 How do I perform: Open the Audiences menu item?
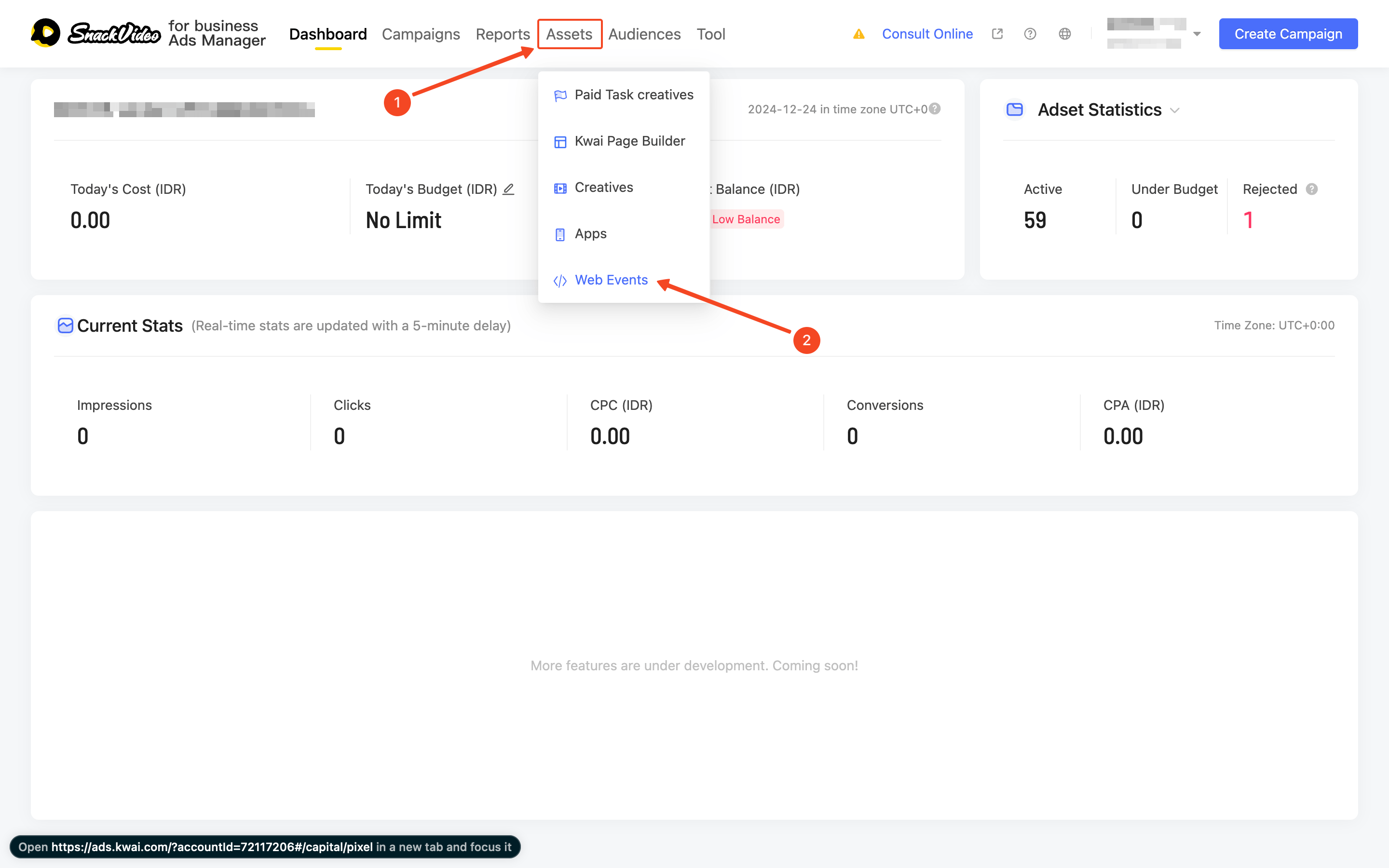click(x=644, y=34)
